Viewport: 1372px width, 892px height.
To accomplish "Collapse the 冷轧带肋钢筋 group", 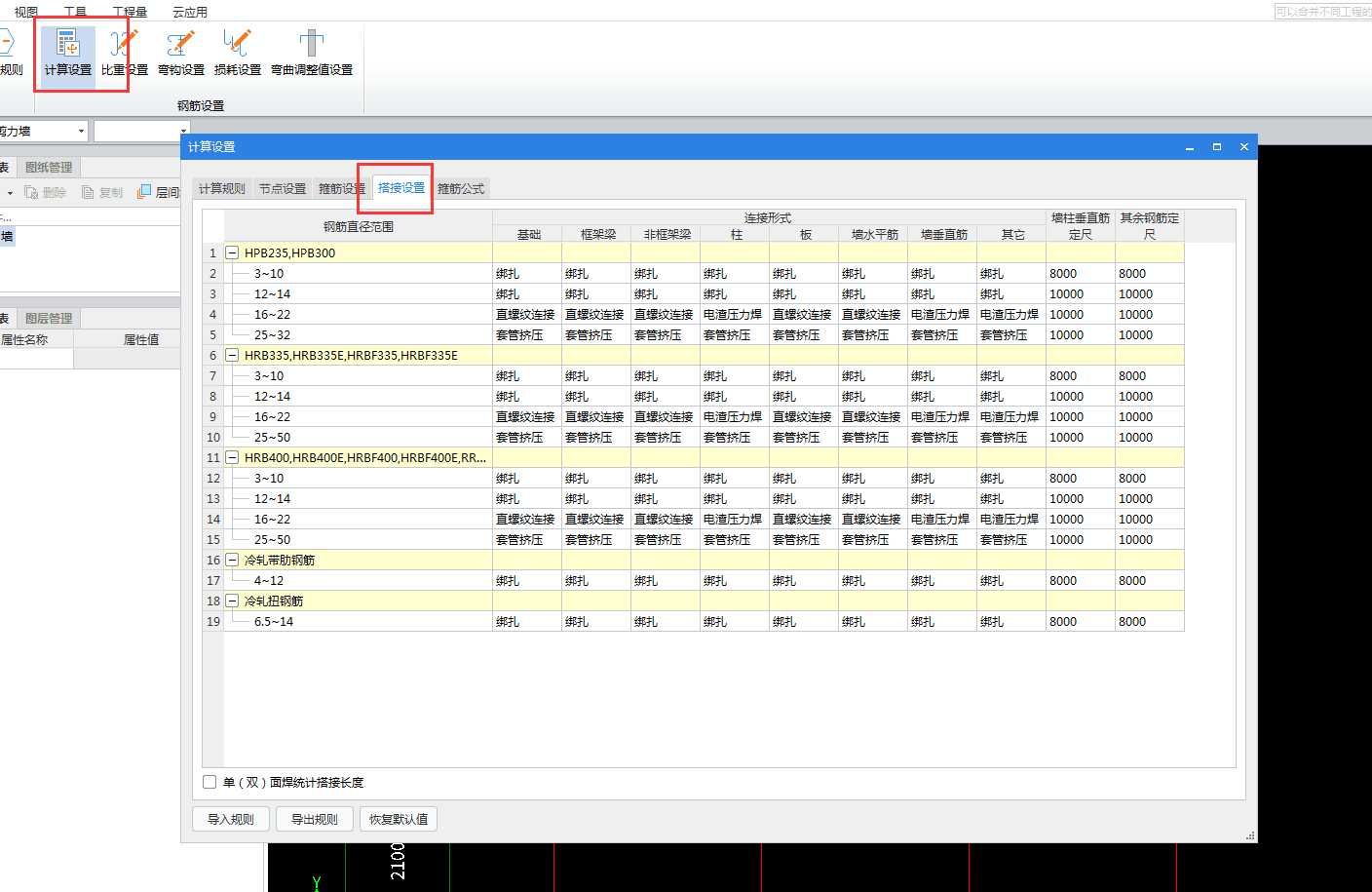I will click(232, 560).
